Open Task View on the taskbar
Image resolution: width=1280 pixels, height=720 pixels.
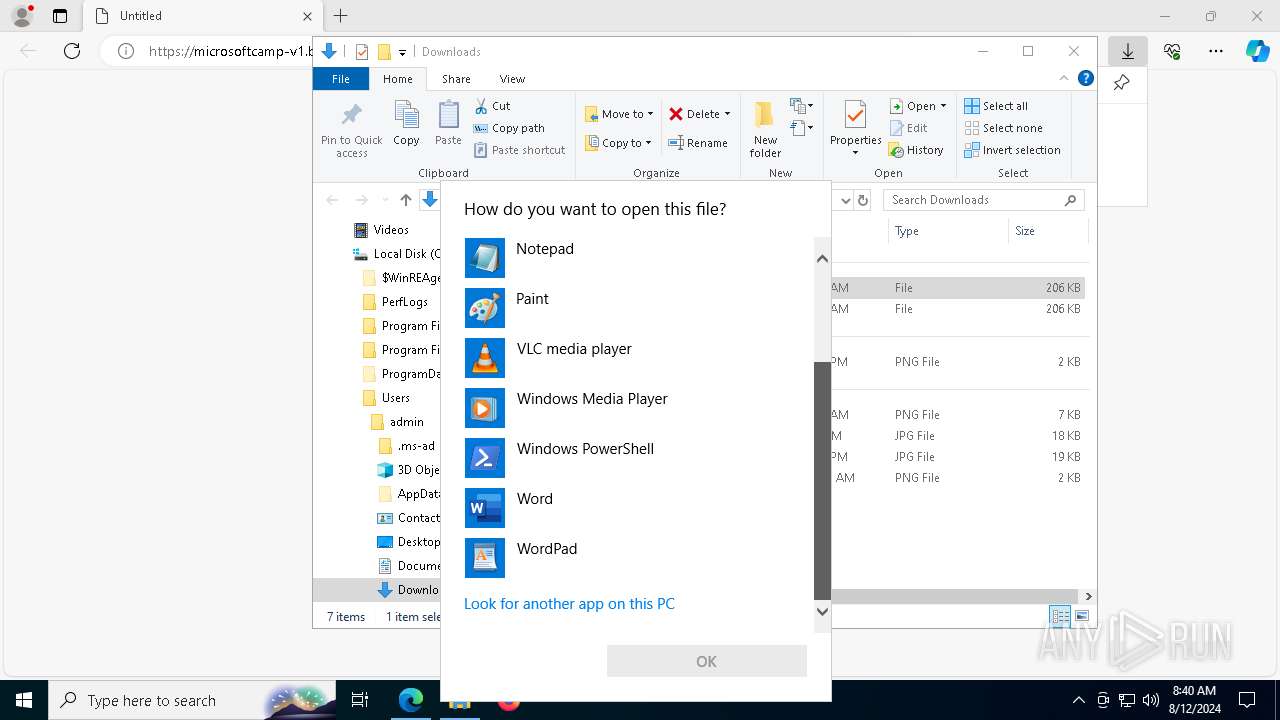pos(360,700)
